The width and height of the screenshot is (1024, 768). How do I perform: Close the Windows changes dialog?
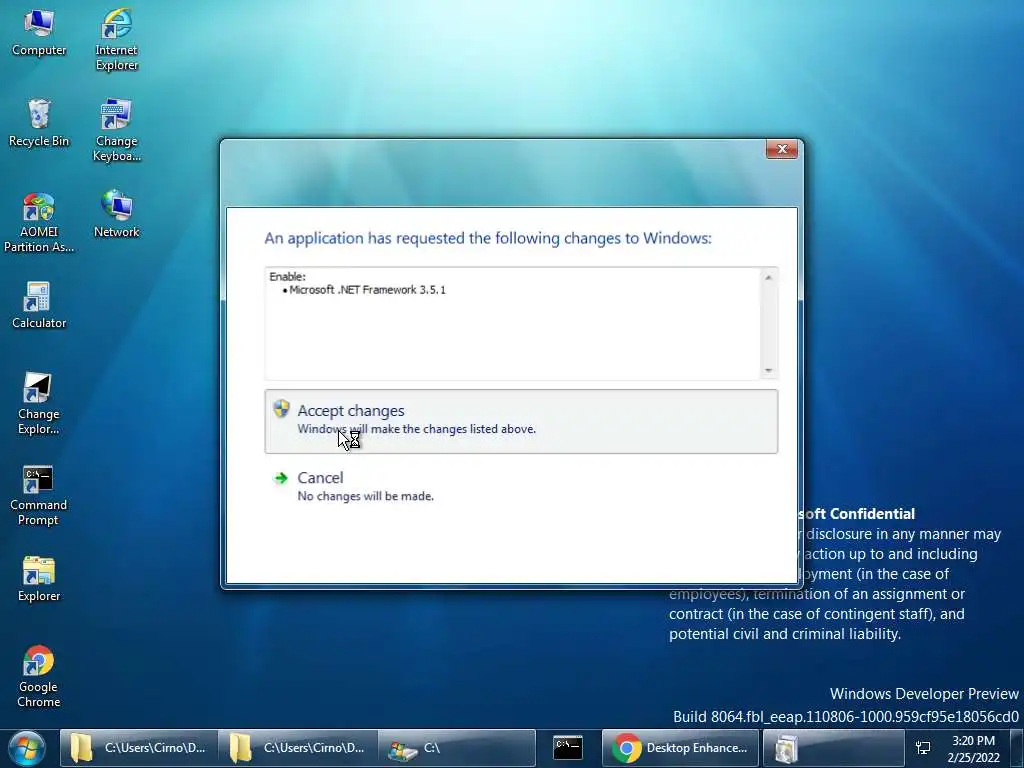(x=782, y=149)
